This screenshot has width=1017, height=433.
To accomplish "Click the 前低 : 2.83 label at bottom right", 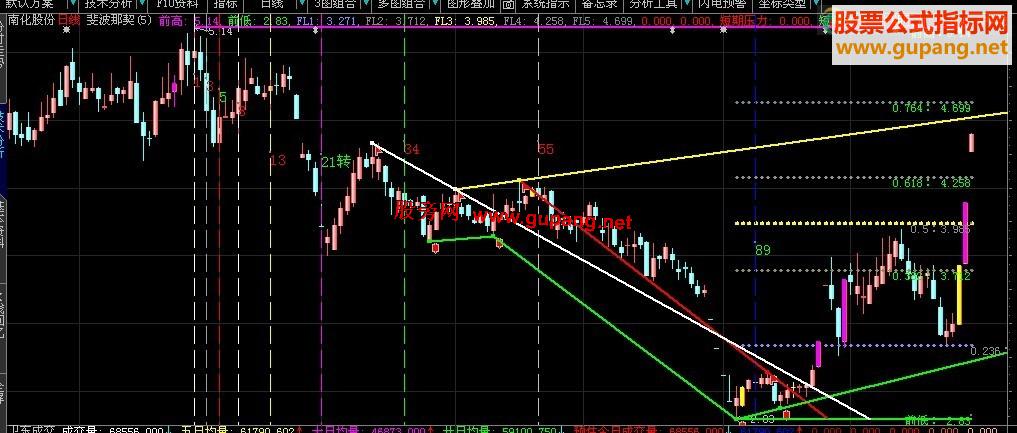I will point(938,420).
